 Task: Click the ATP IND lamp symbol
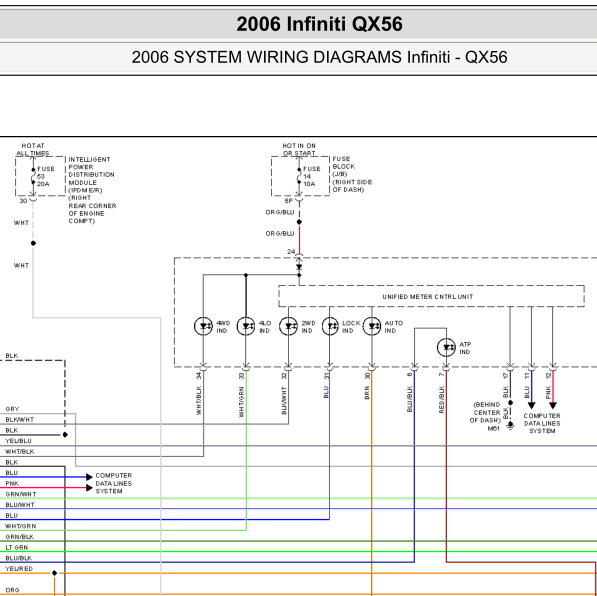coord(446,347)
